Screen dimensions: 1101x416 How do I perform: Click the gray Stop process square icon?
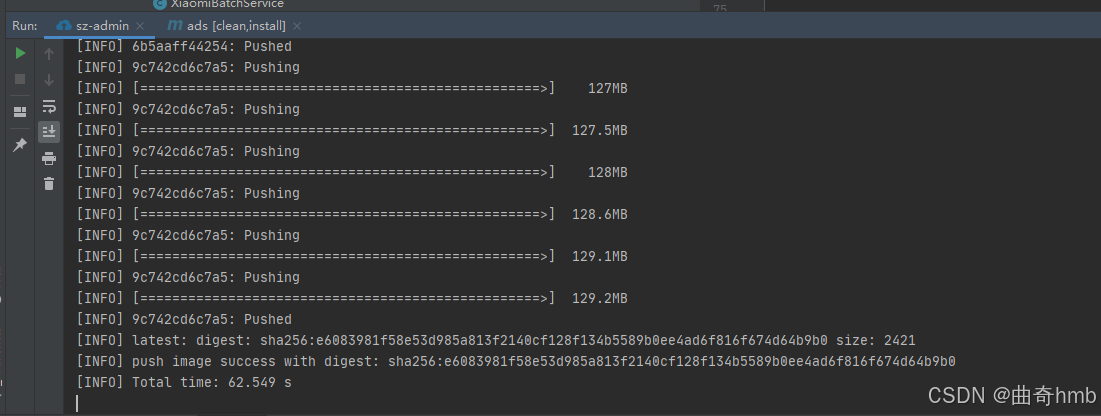tap(20, 79)
